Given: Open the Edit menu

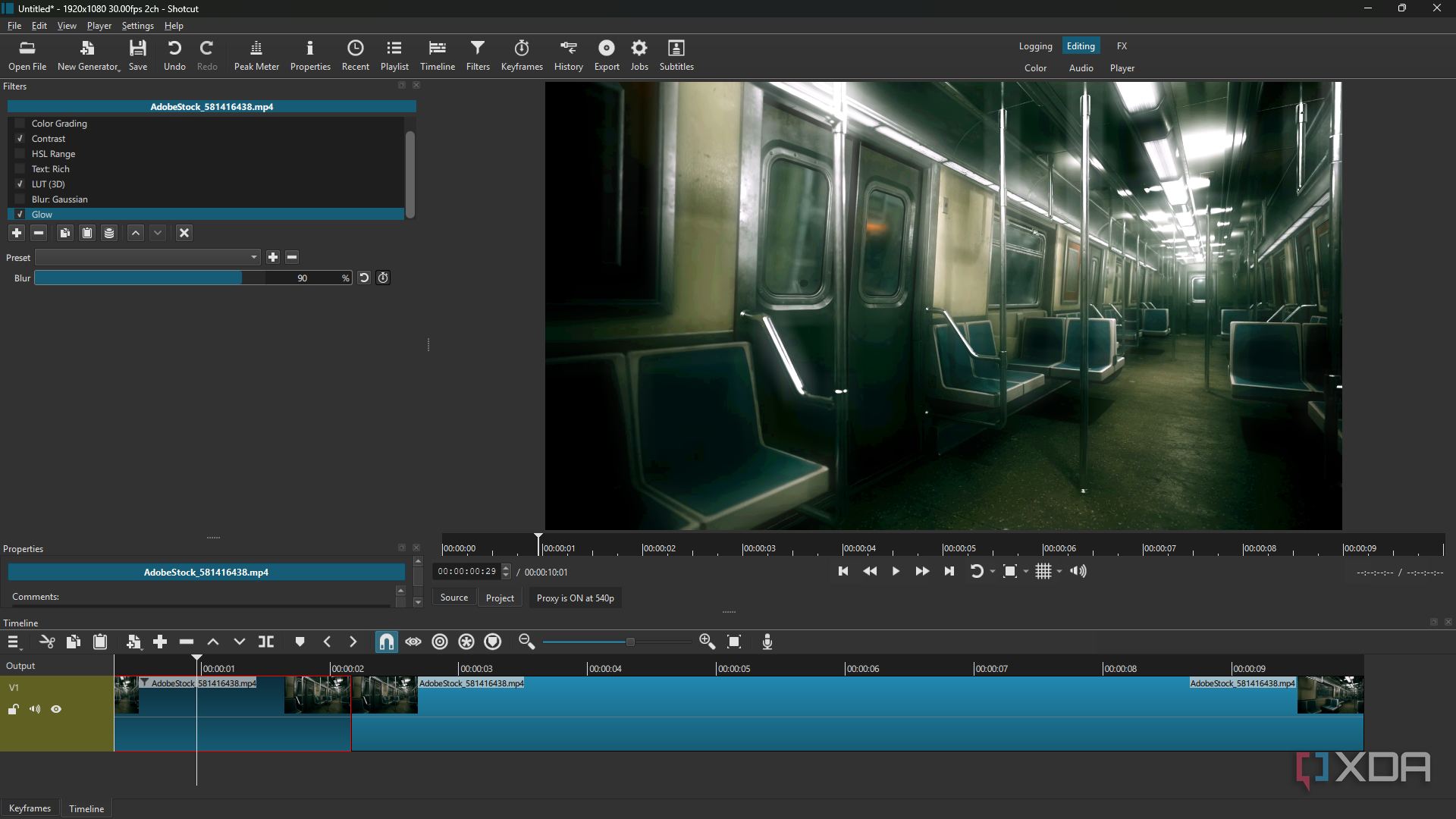Looking at the screenshot, I should pos(39,26).
